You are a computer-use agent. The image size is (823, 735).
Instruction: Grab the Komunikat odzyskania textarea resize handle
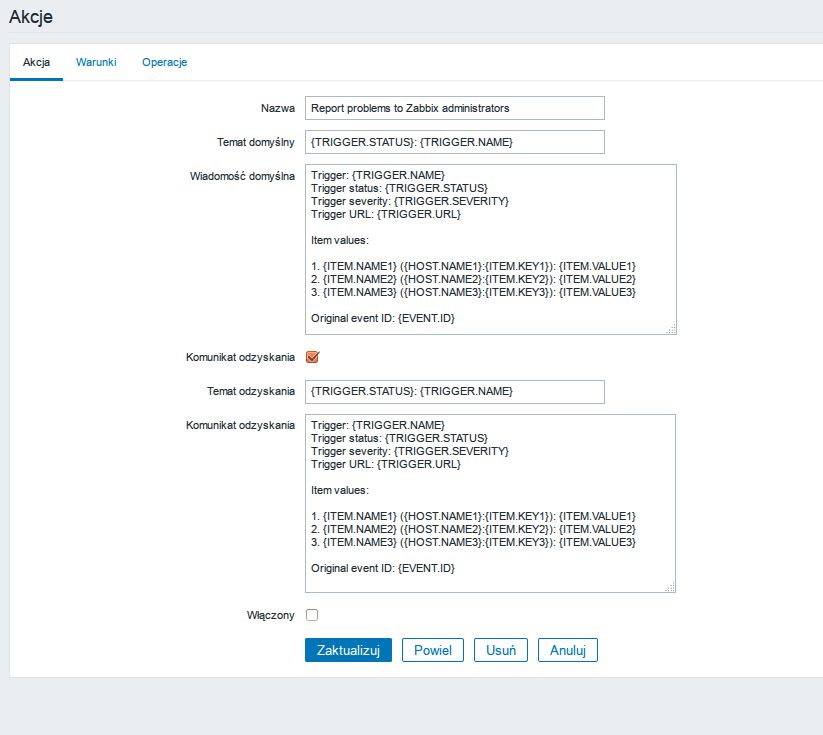coord(671,587)
